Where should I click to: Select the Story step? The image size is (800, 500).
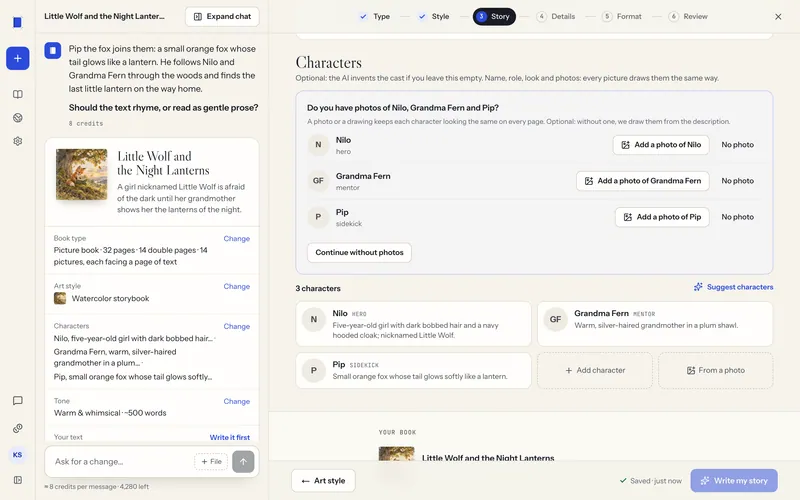click(x=494, y=16)
